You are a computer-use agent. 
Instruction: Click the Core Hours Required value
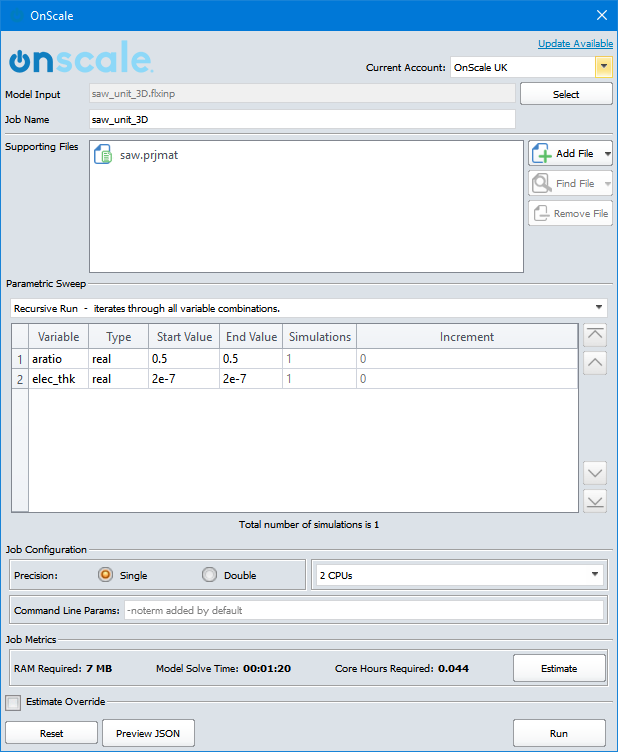pos(453,668)
